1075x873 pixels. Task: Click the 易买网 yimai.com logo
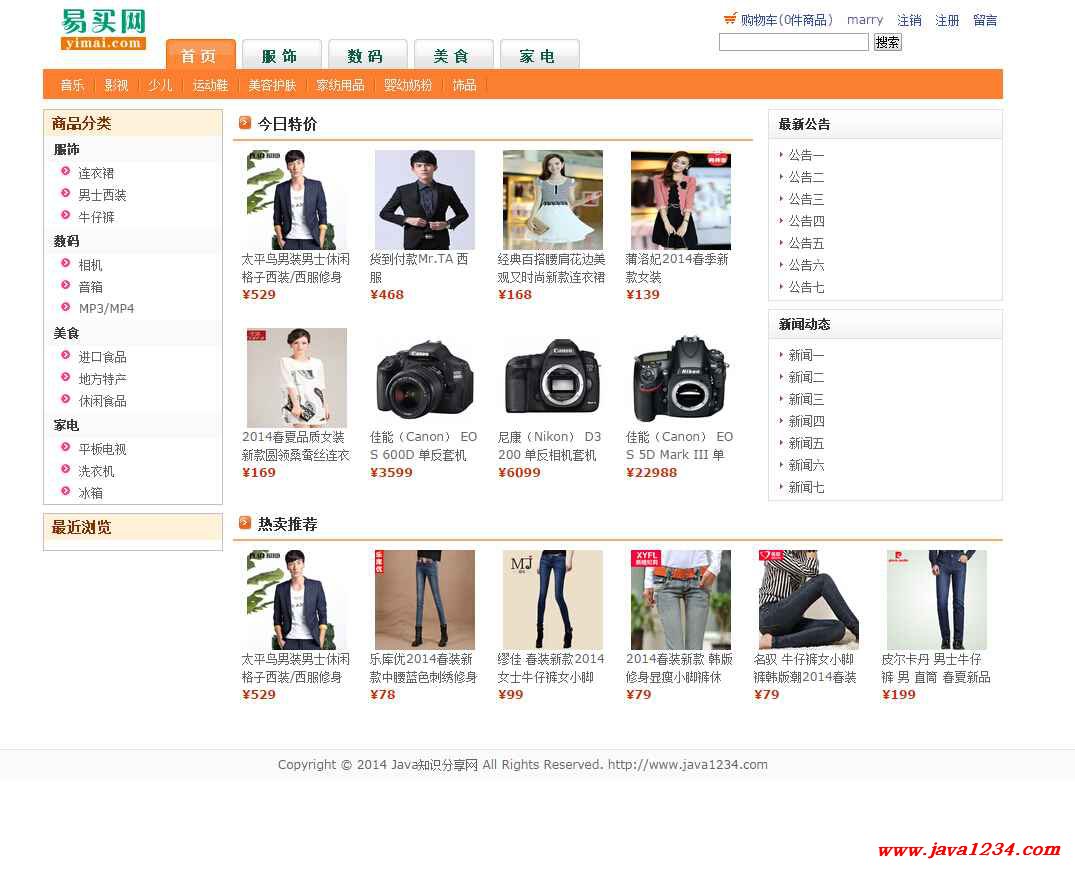pos(103,29)
